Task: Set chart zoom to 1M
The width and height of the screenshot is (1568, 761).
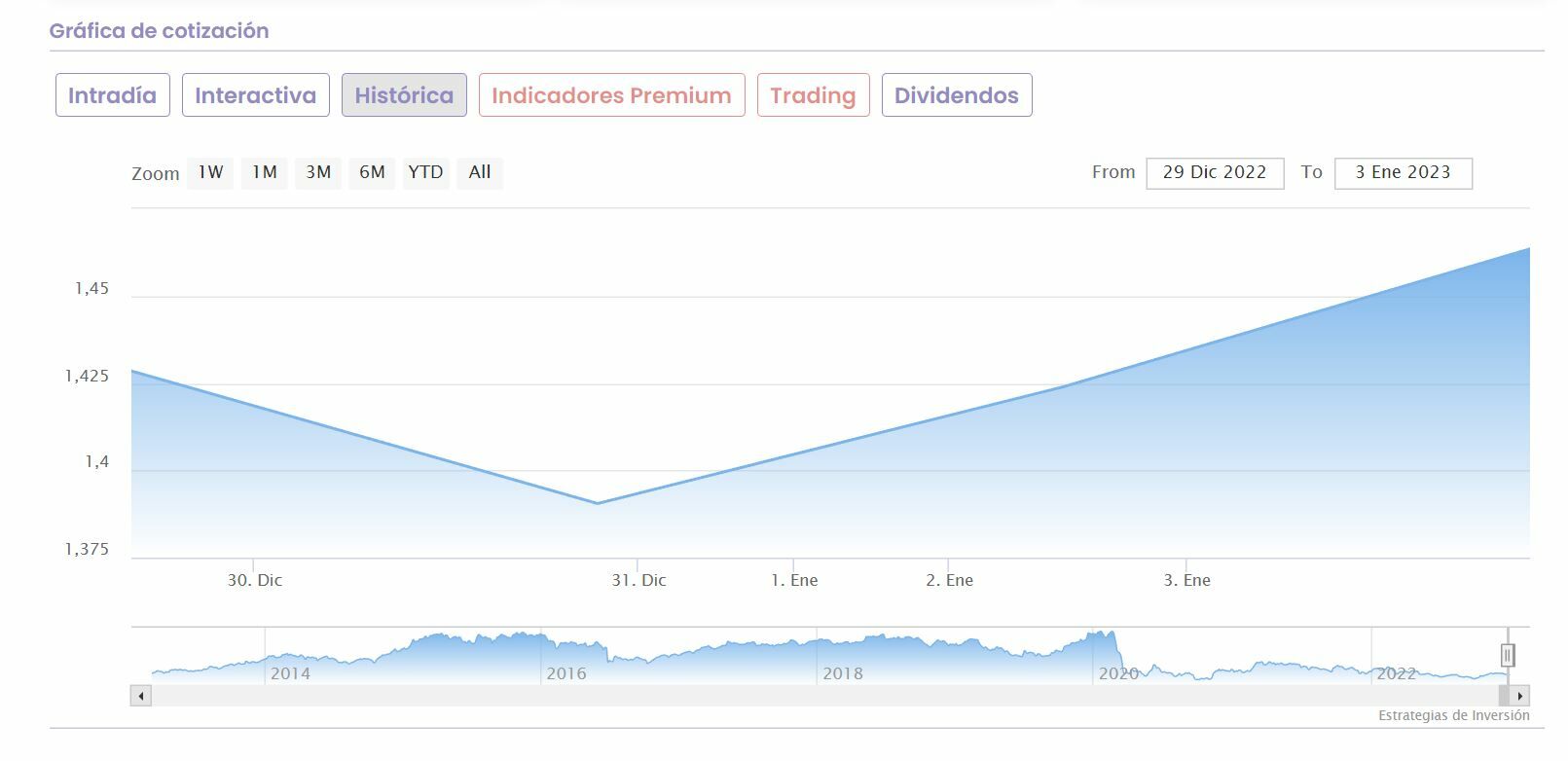Action: coord(265,172)
